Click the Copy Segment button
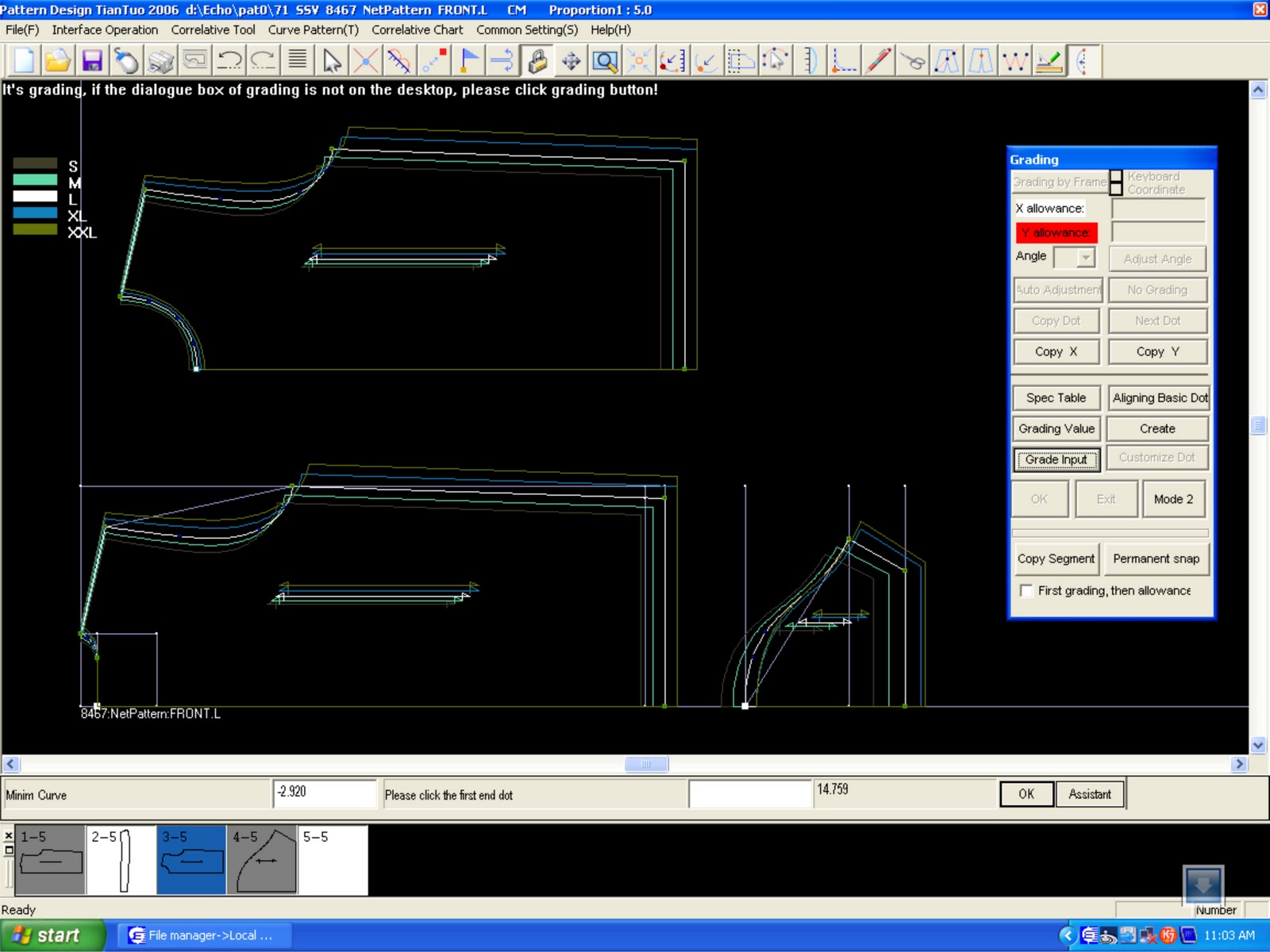 coord(1056,559)
